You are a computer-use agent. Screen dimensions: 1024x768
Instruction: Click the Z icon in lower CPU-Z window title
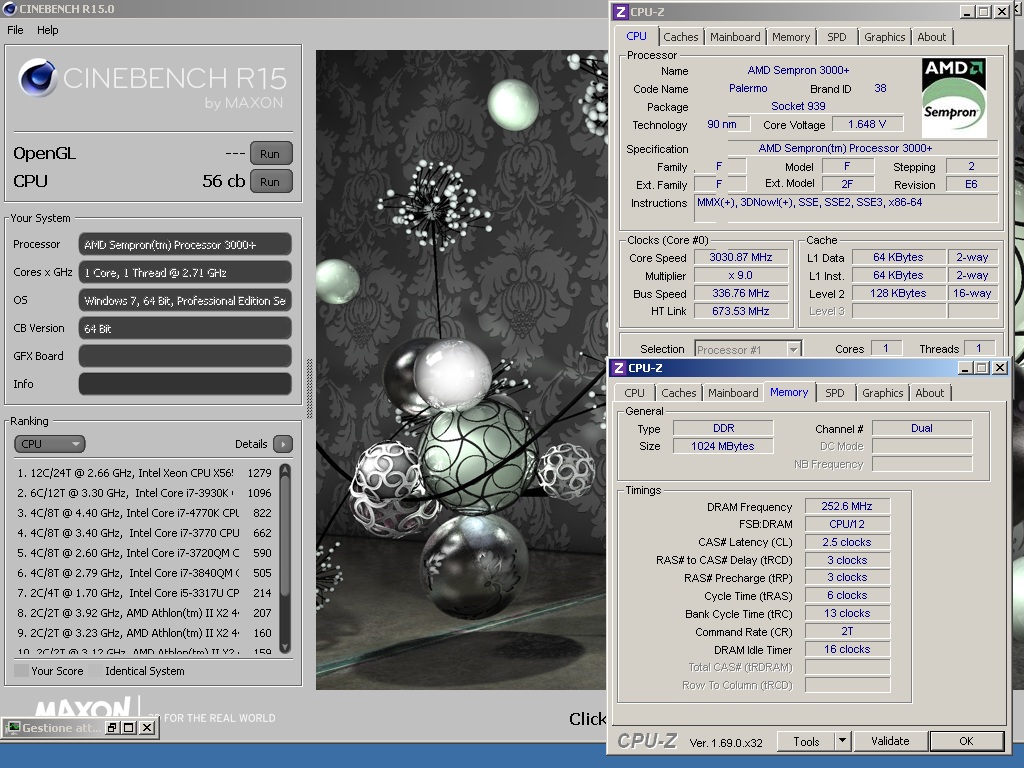619,368
